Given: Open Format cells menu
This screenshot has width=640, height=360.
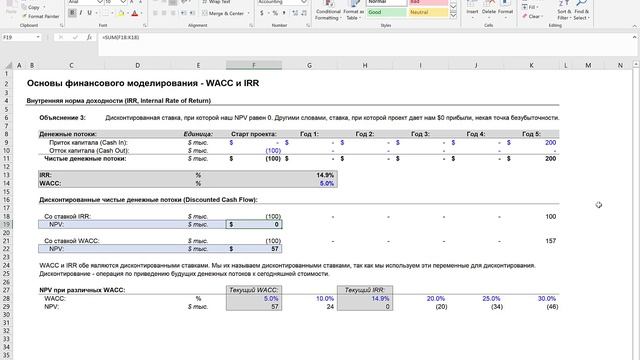Looking at the screenshot, I should [x=505, y=9].
